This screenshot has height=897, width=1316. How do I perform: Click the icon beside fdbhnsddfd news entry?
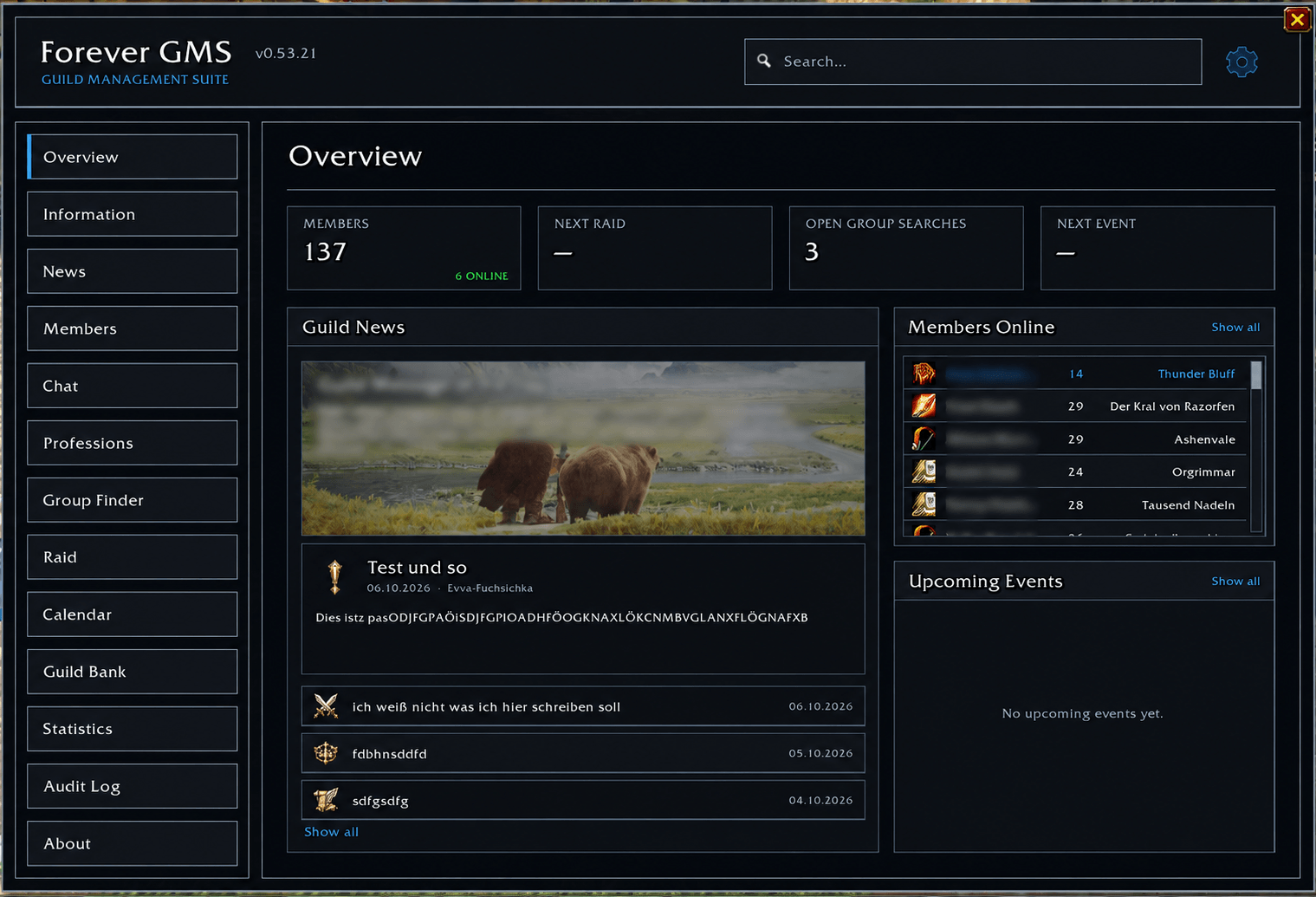pos(326,753)
